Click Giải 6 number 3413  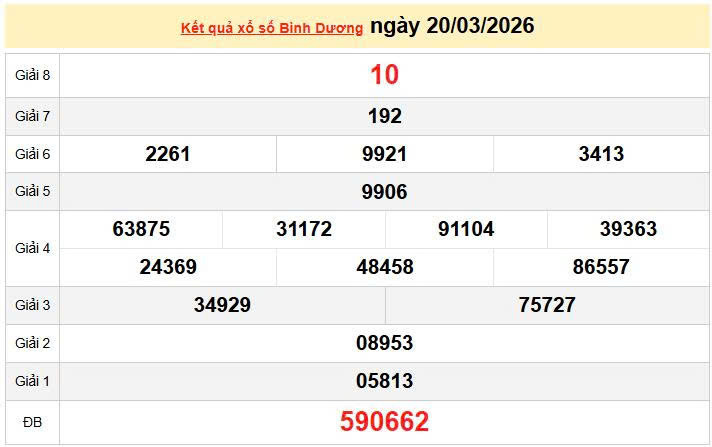(x=601, y=154)
